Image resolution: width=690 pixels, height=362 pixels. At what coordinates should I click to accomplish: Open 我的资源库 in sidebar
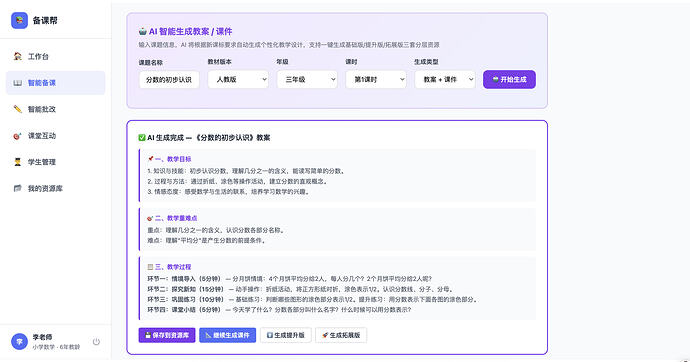coord(55,188)
